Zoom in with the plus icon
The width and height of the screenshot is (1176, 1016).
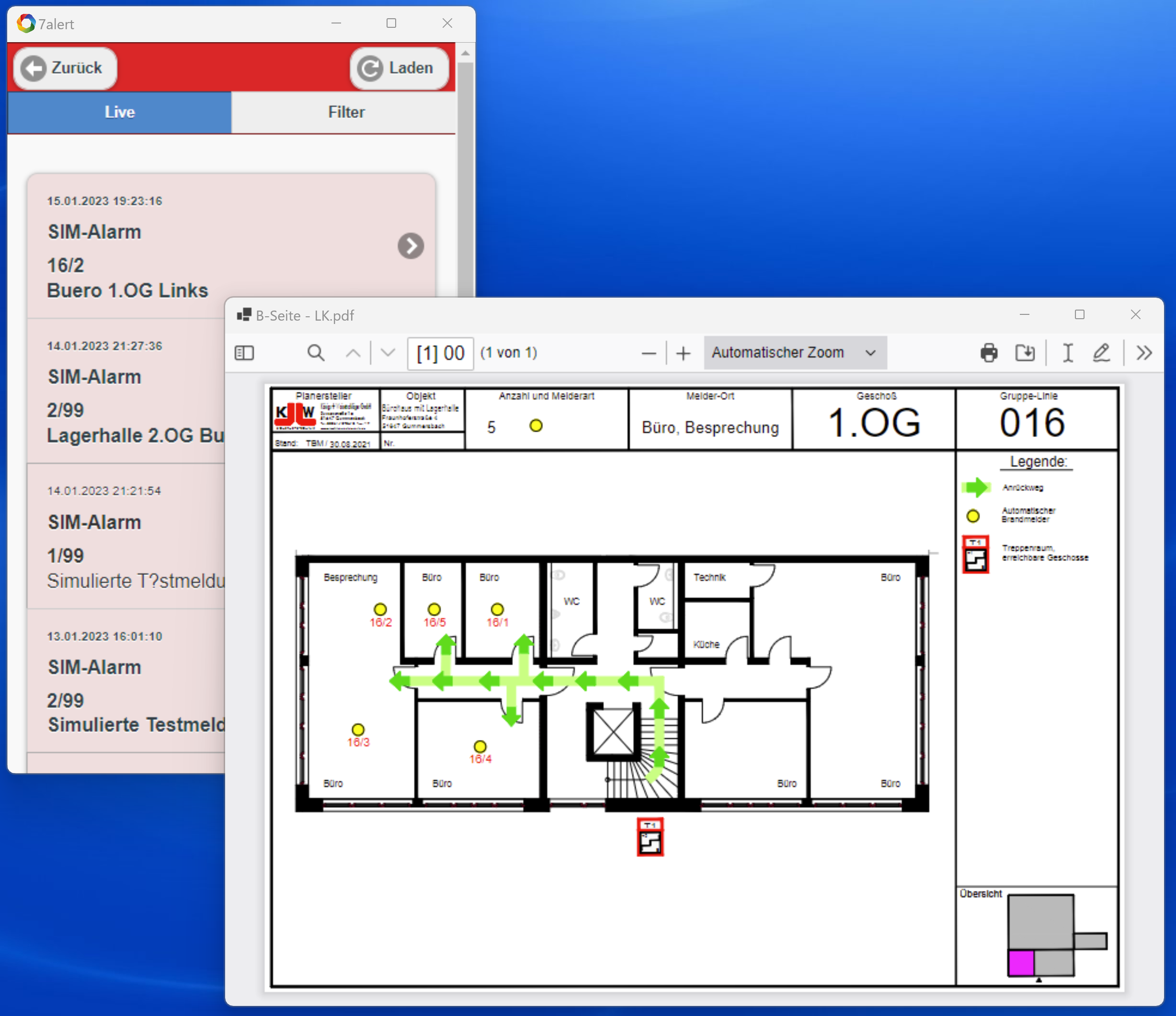point(684,353)
